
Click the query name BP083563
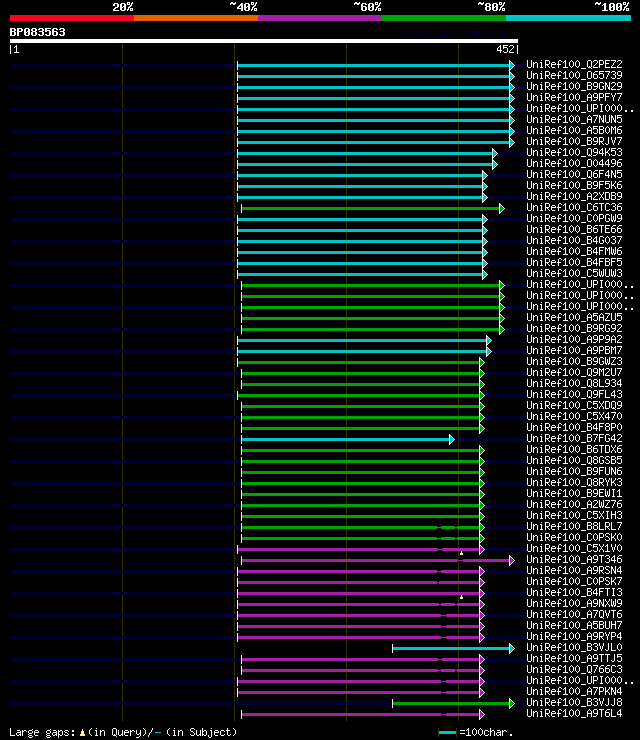click(x=37, y=33)
